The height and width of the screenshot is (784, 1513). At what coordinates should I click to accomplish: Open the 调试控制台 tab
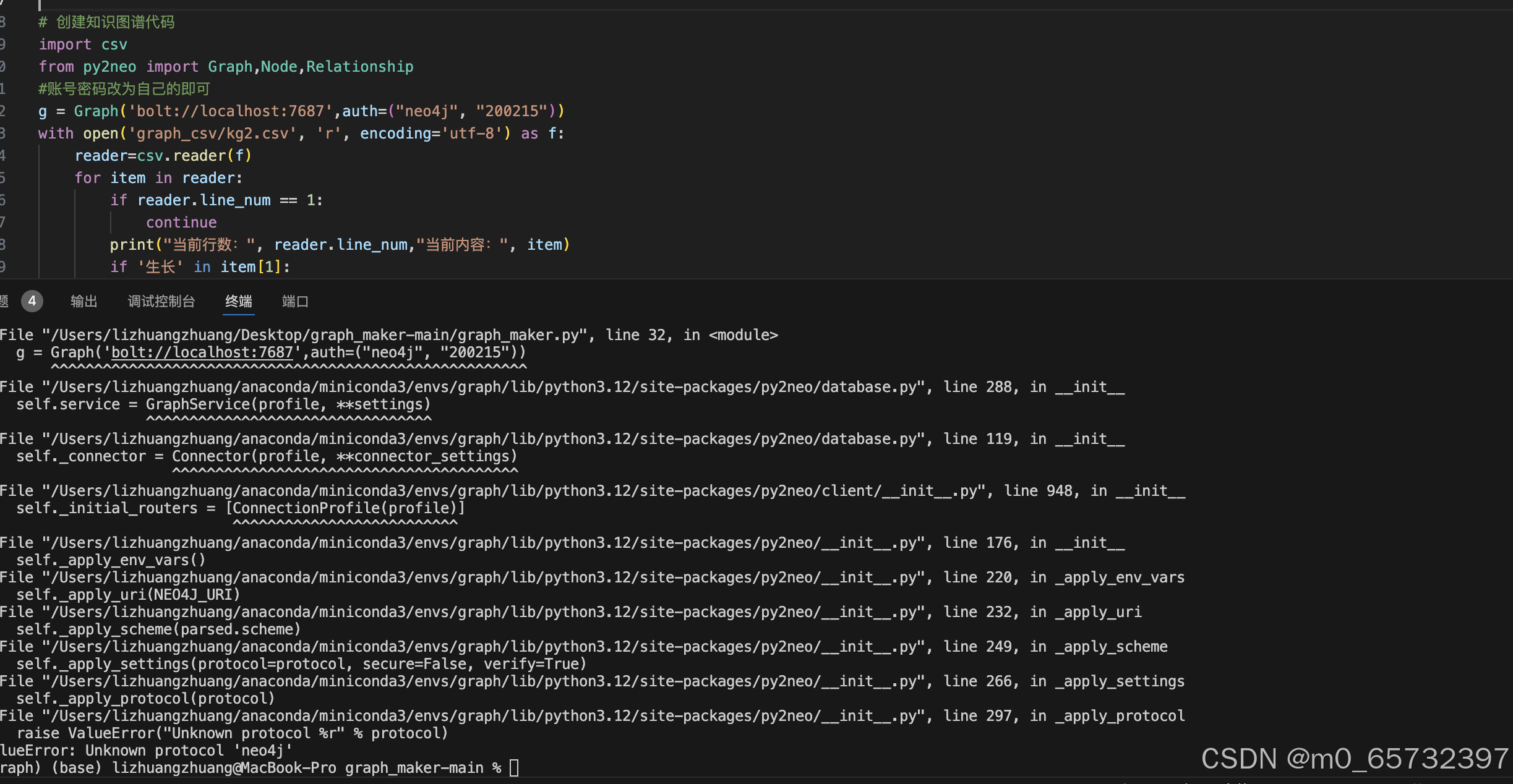click(161, 302)
